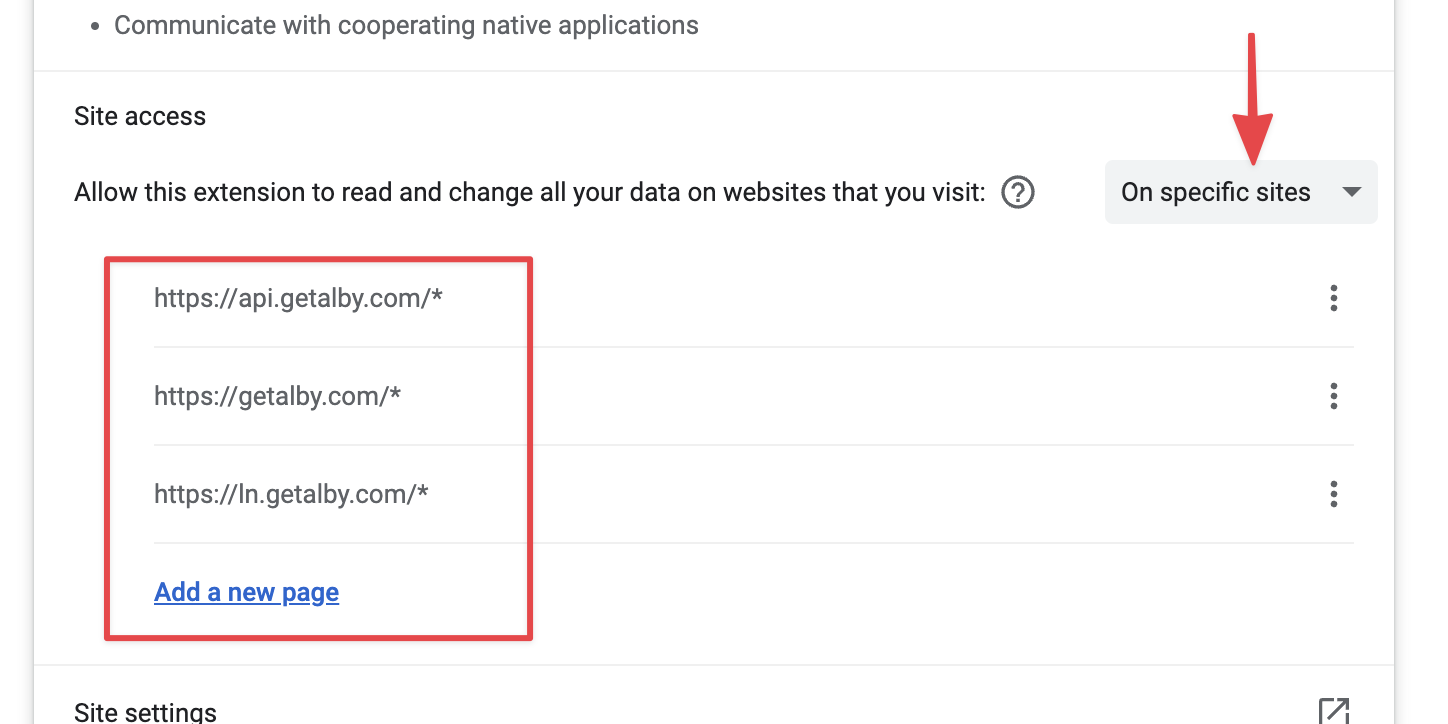
Task: Open three-dot menu for api.getalby.com
Action: click(1333, 298)
